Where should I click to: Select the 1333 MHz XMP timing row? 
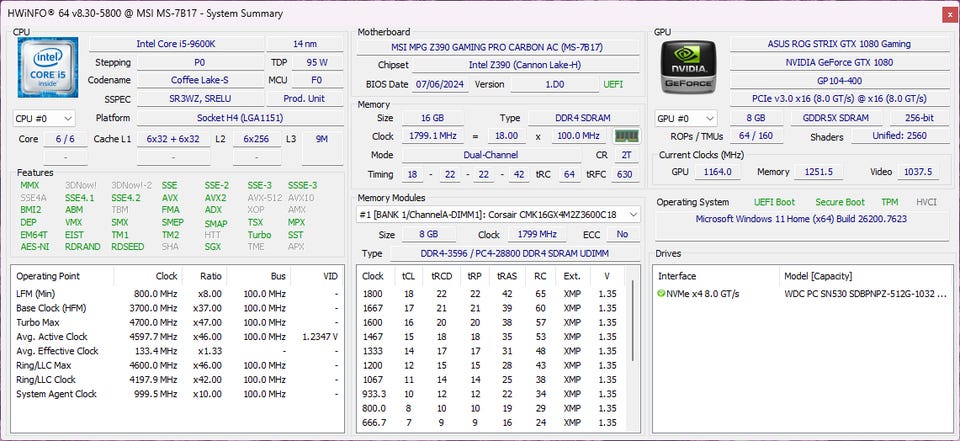pos(492,351)
